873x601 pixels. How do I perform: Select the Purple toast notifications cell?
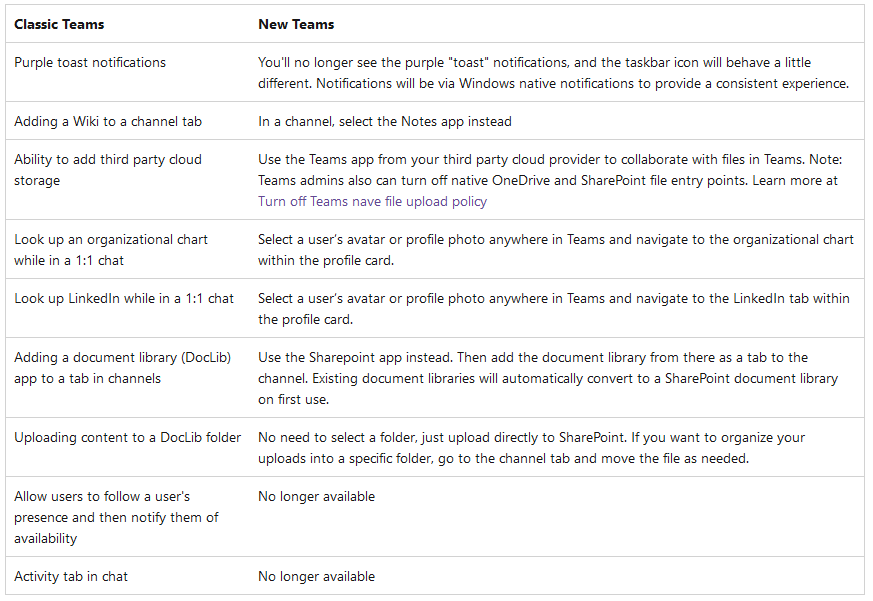point(90,62)
